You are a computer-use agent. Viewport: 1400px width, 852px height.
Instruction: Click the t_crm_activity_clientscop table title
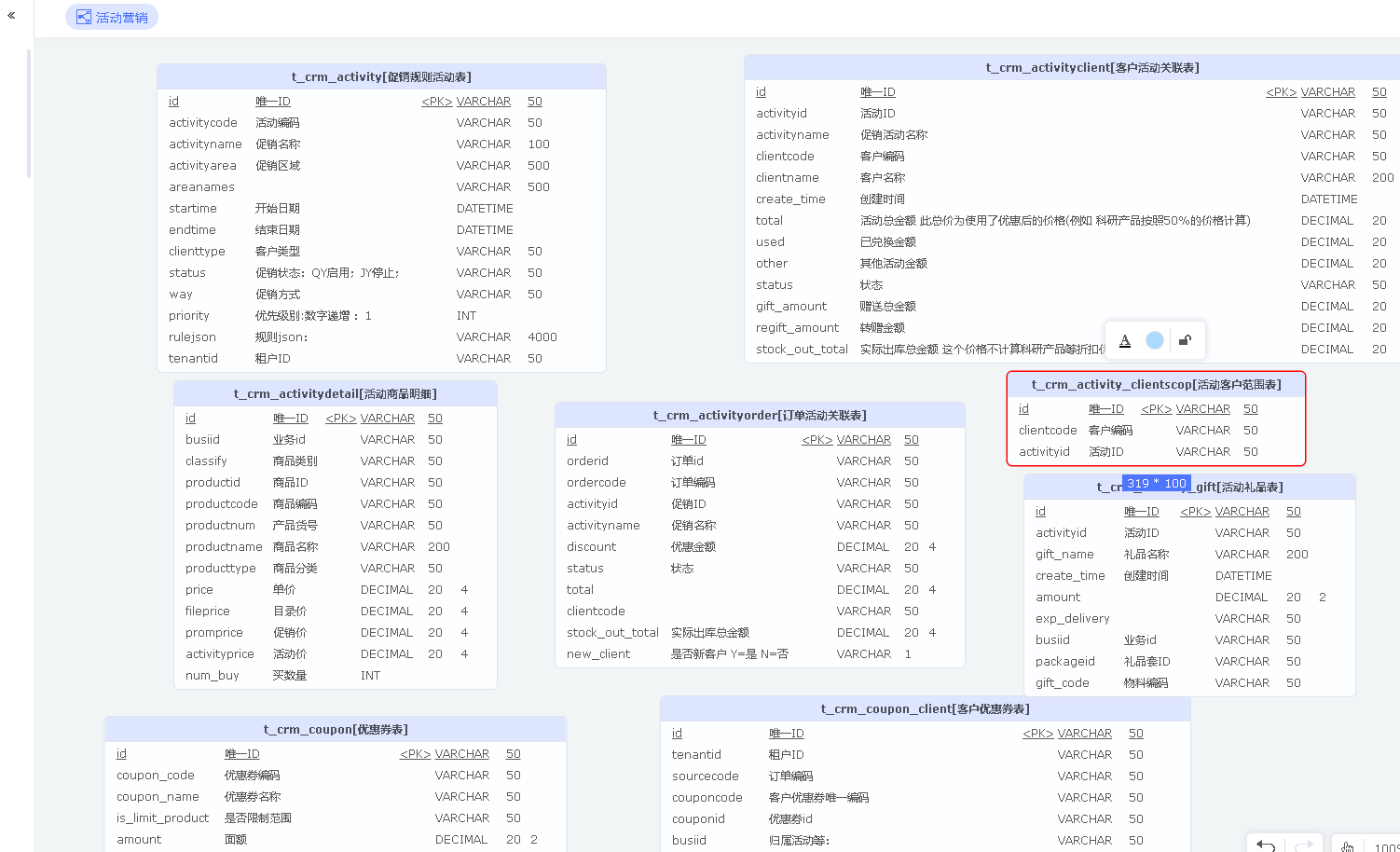tap(1156, 385)
